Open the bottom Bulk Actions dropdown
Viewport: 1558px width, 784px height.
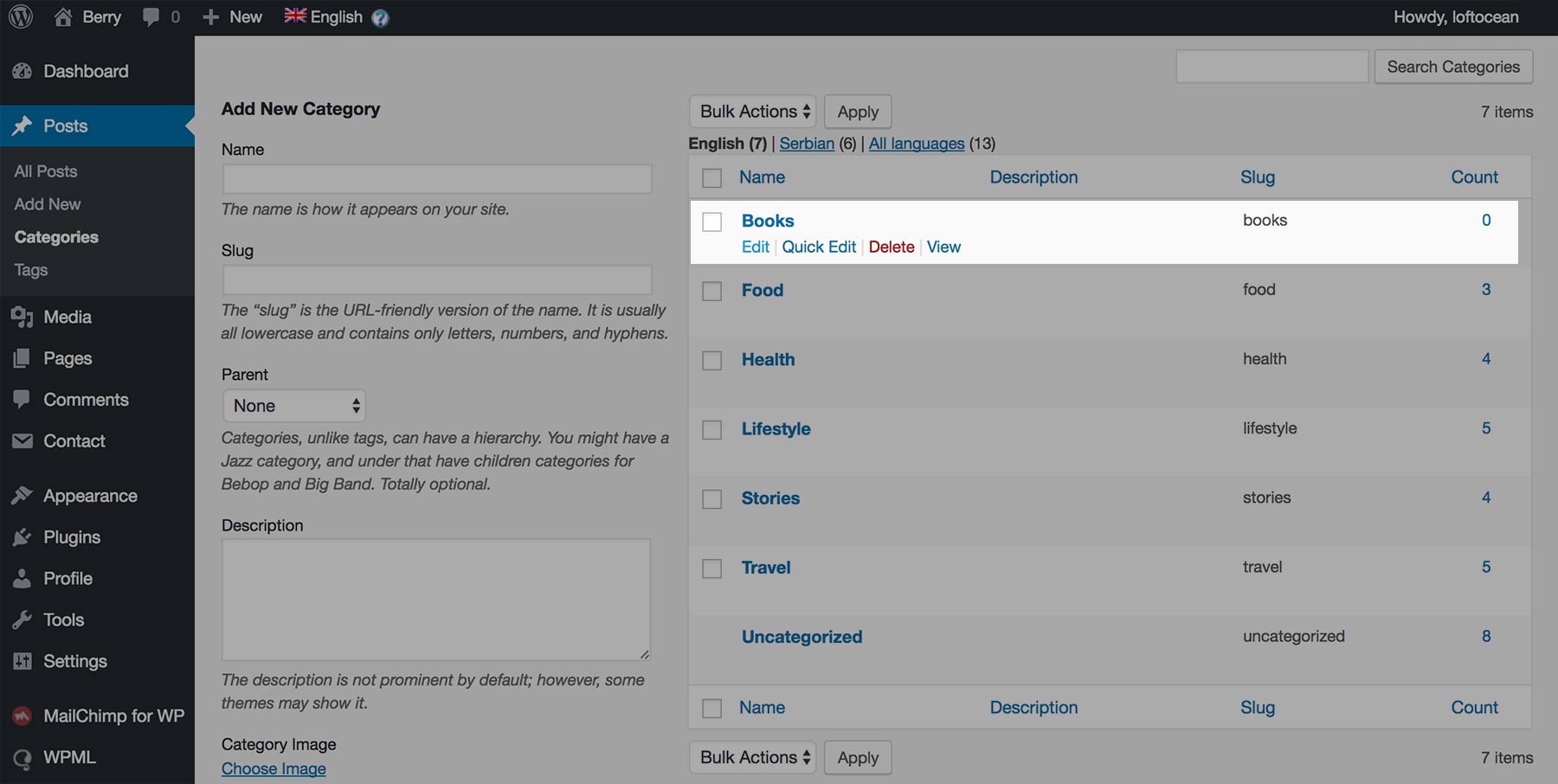pos(751,757)
